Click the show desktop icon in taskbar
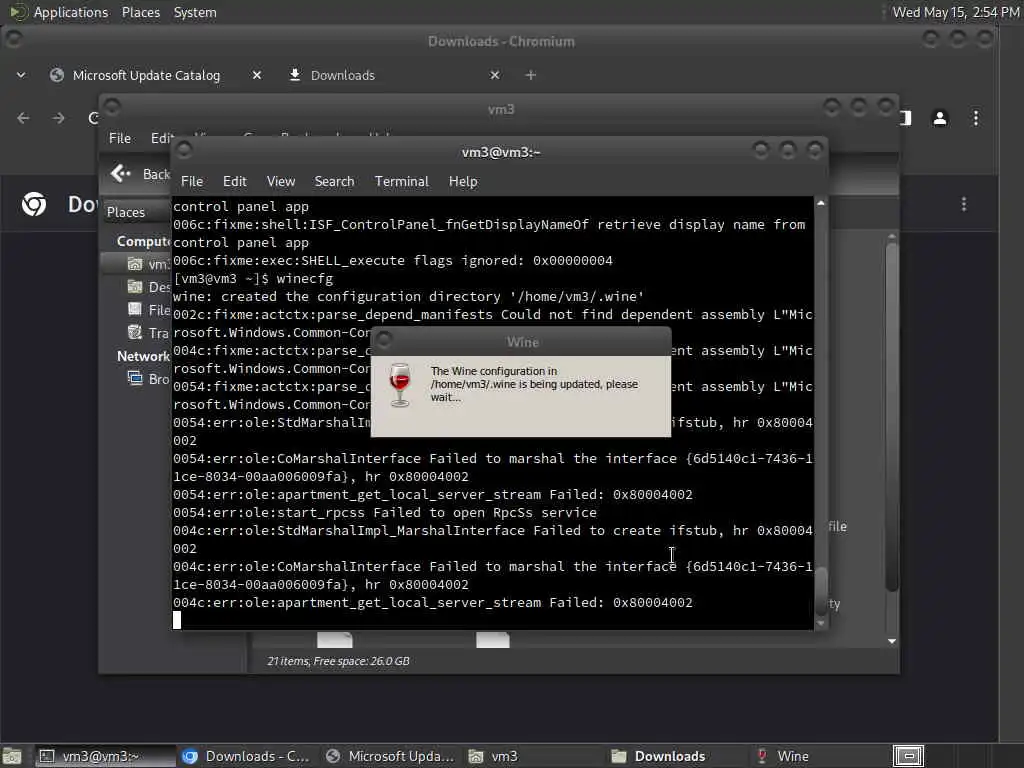1024x768 pixels. [x=12, y=756]
